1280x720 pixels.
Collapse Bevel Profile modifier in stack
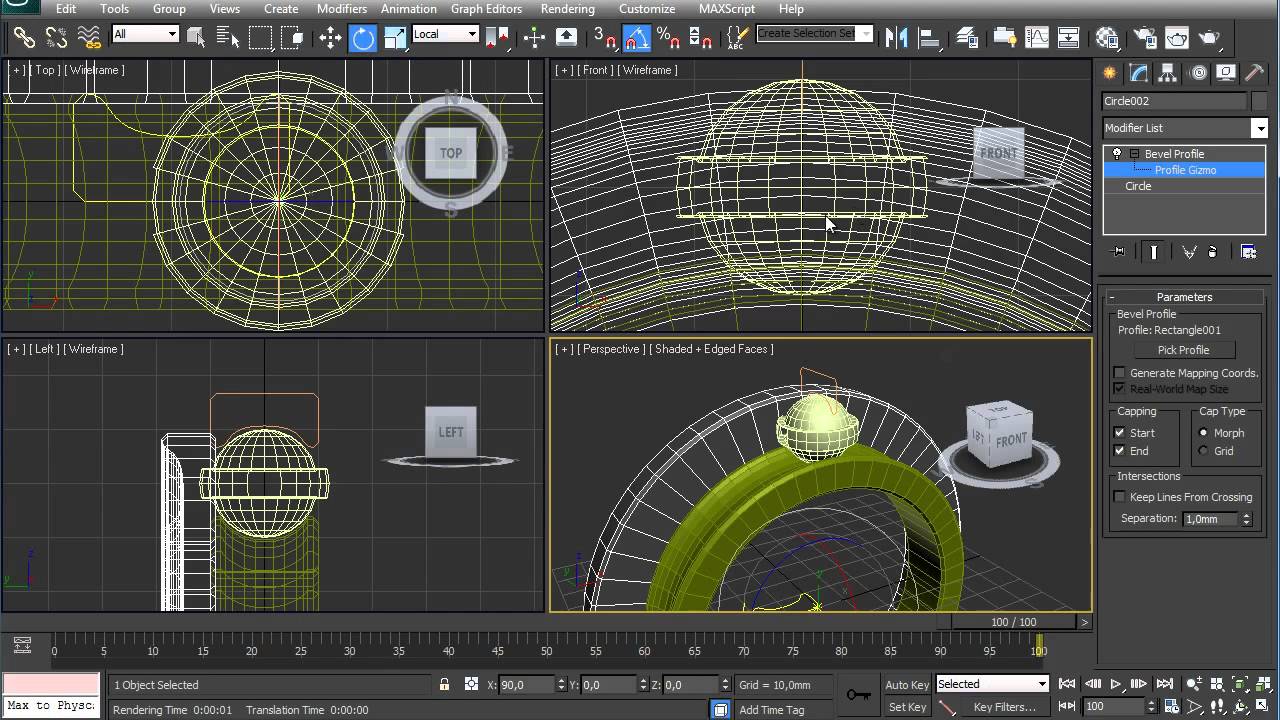pyautogui.click(x=1134, y=154)
